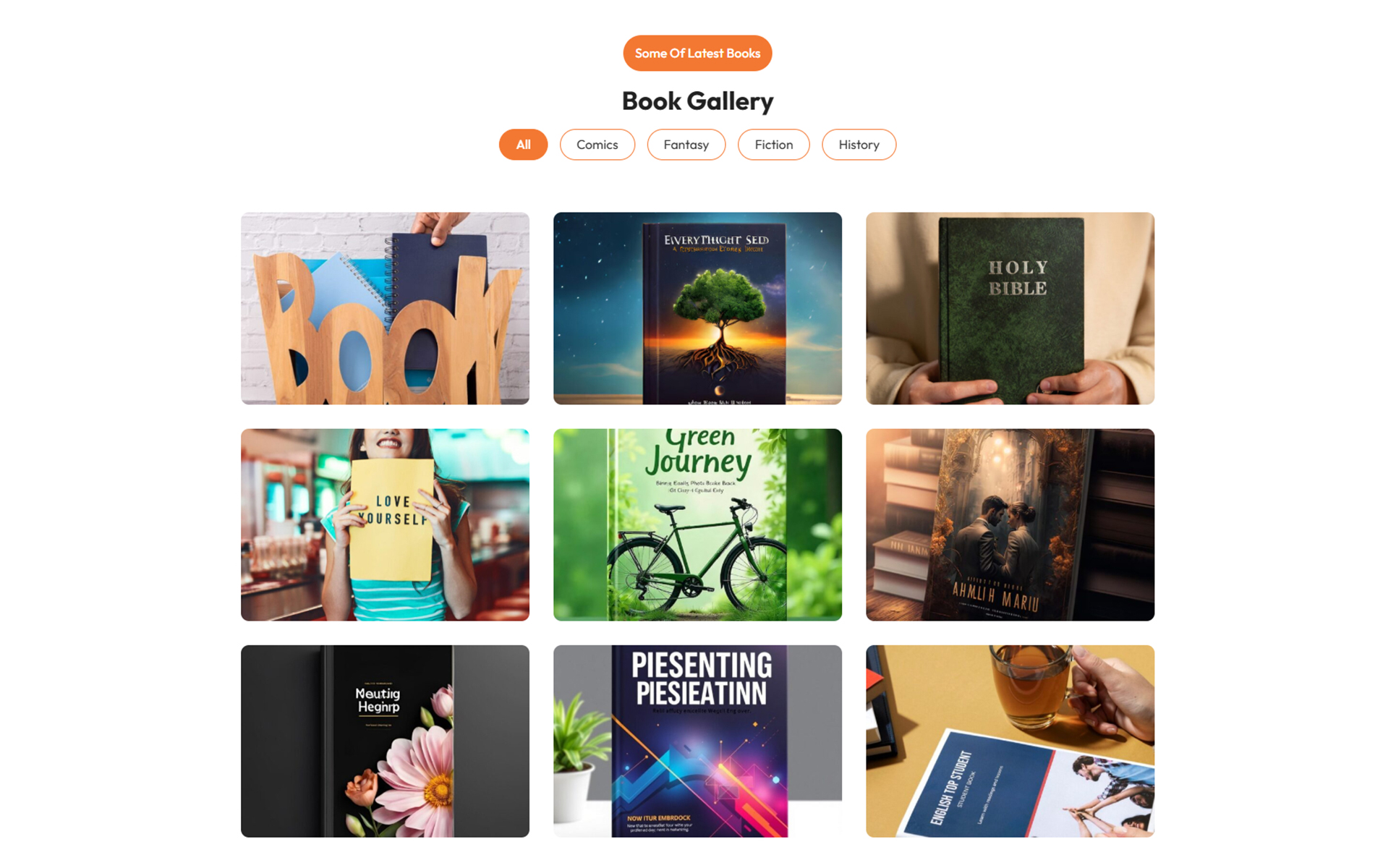Open the tree cover book thumbnail
The image size is (1396, 868).
click(x=697, y=308)
